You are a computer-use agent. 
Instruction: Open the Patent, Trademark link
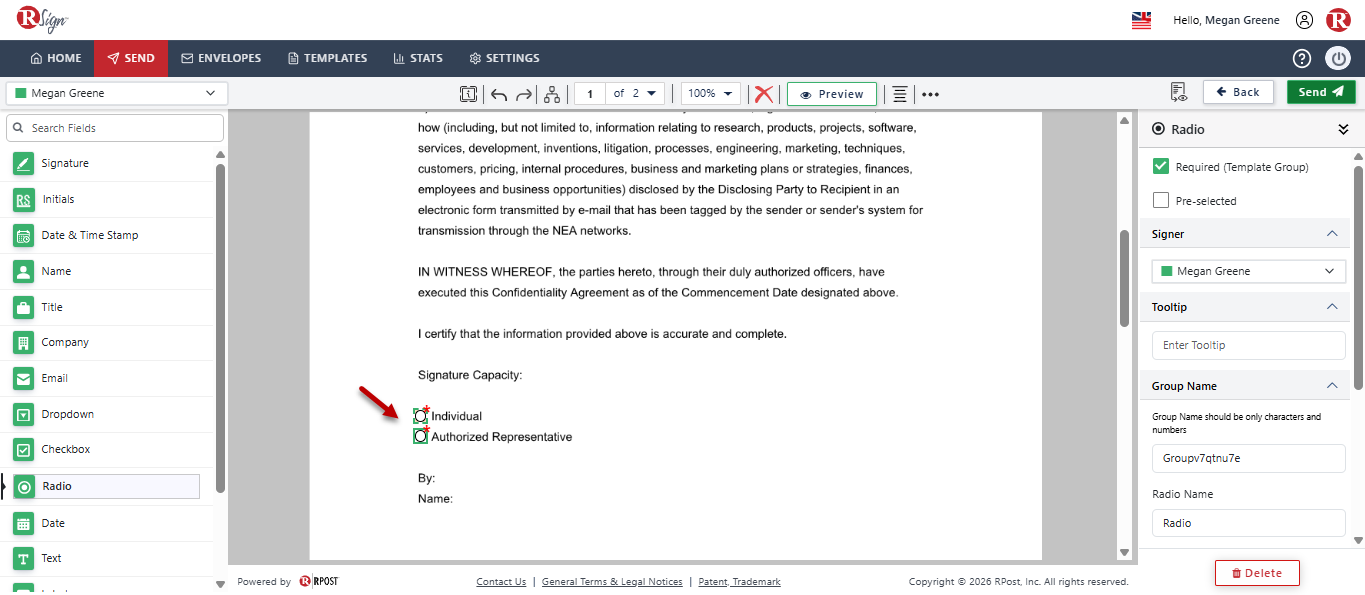pyautogui.click(x=739, y=582)
